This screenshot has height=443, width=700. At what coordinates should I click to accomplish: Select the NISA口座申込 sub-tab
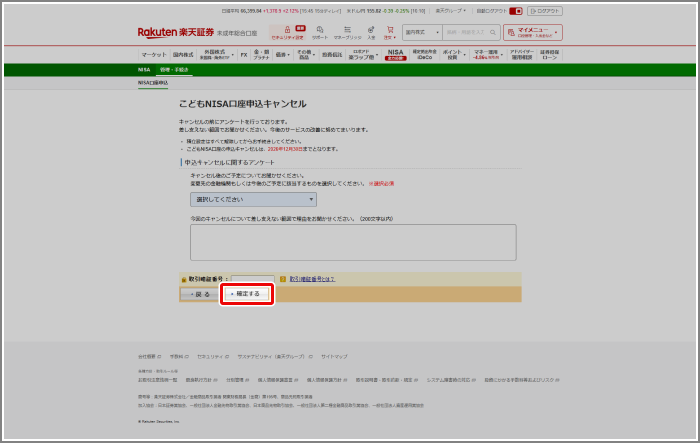point(153,83)
